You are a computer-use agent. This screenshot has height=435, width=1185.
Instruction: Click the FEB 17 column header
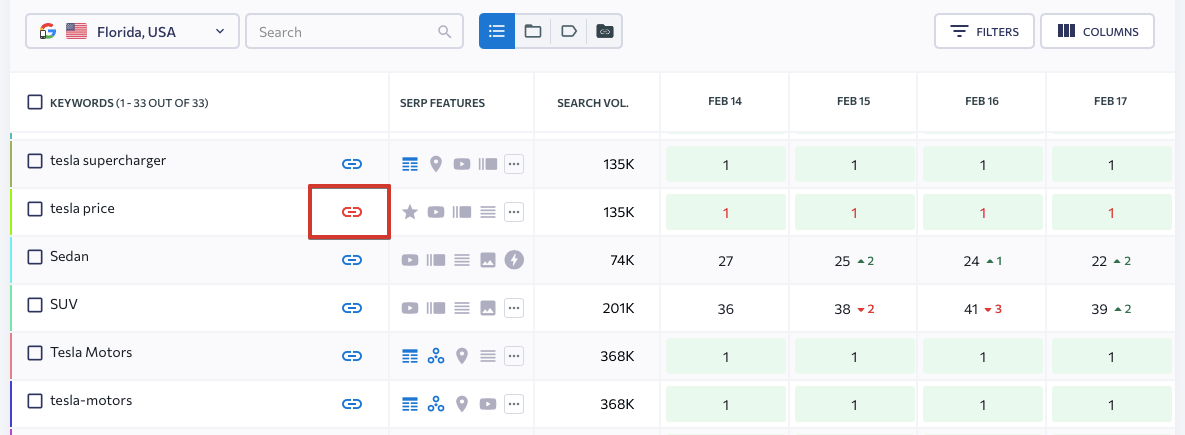(x=1110, y=101)
